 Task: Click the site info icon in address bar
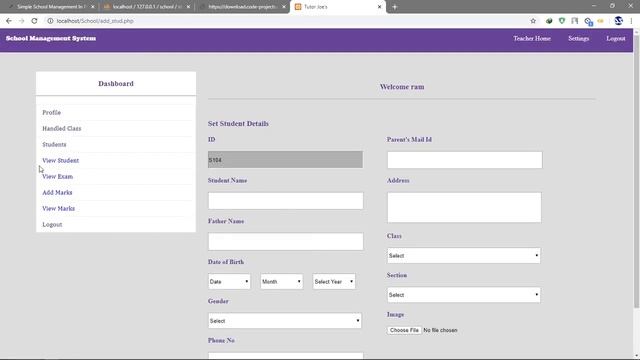coord(50,21)
